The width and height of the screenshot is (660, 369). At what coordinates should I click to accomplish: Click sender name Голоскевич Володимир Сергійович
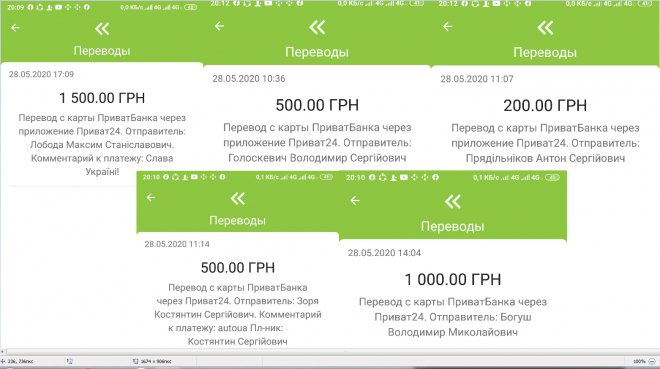click(x=317, y=158)
